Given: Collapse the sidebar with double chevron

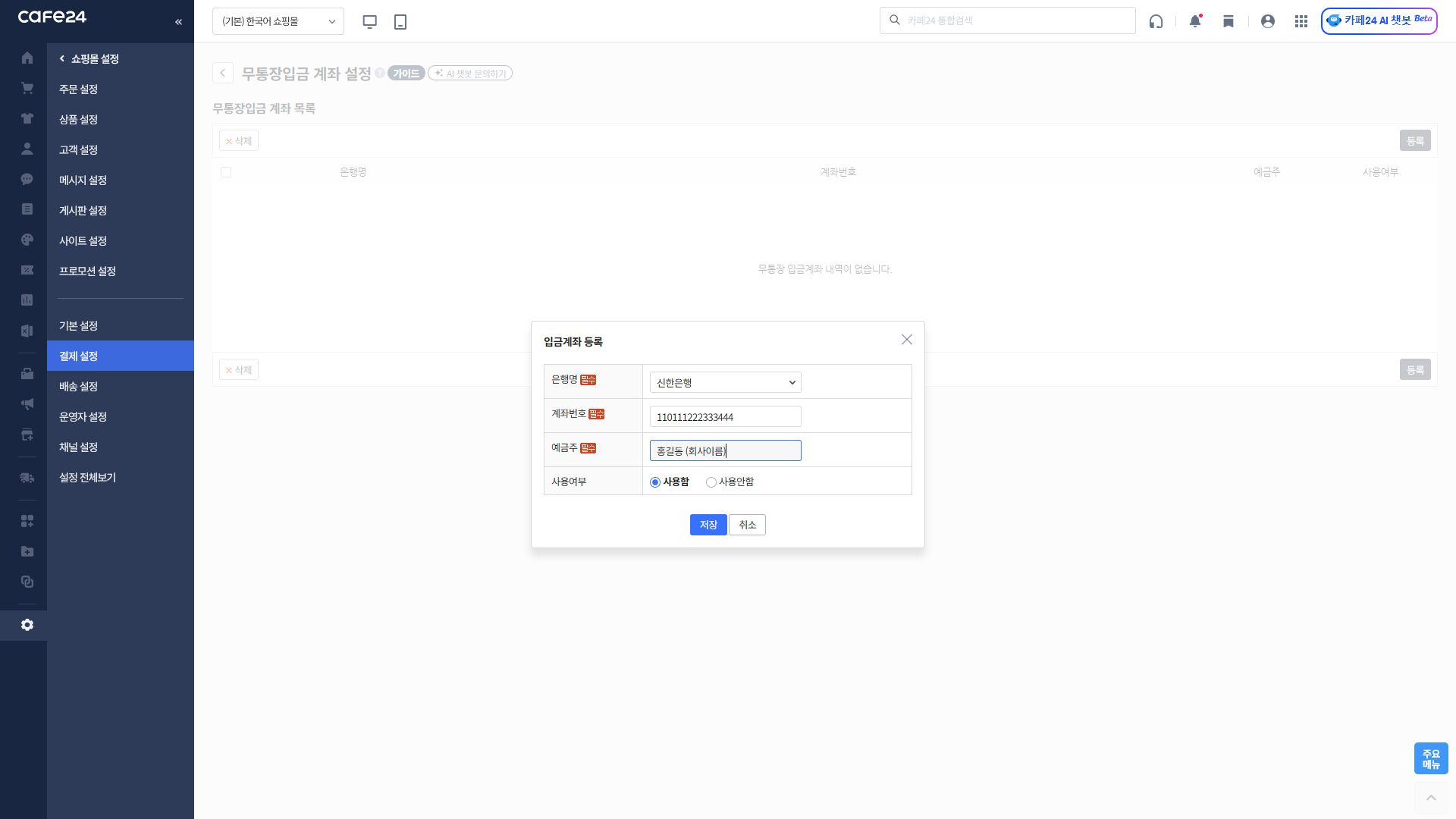Looking at the screenshot, I should 178,21.
